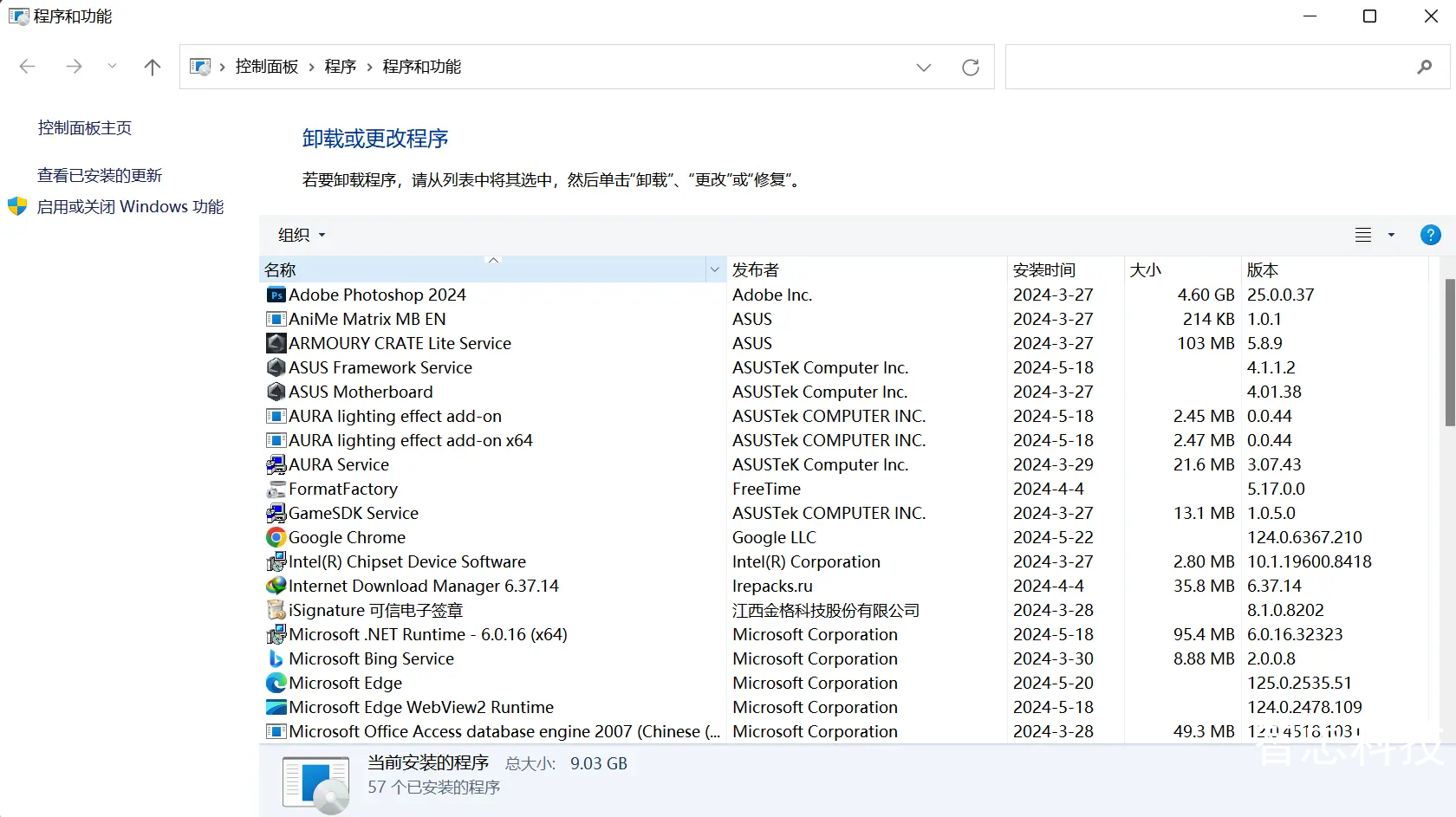Click the installed programs disc icon
The height and width of the screenshot is (817, 1456).
tap(317, 785)
